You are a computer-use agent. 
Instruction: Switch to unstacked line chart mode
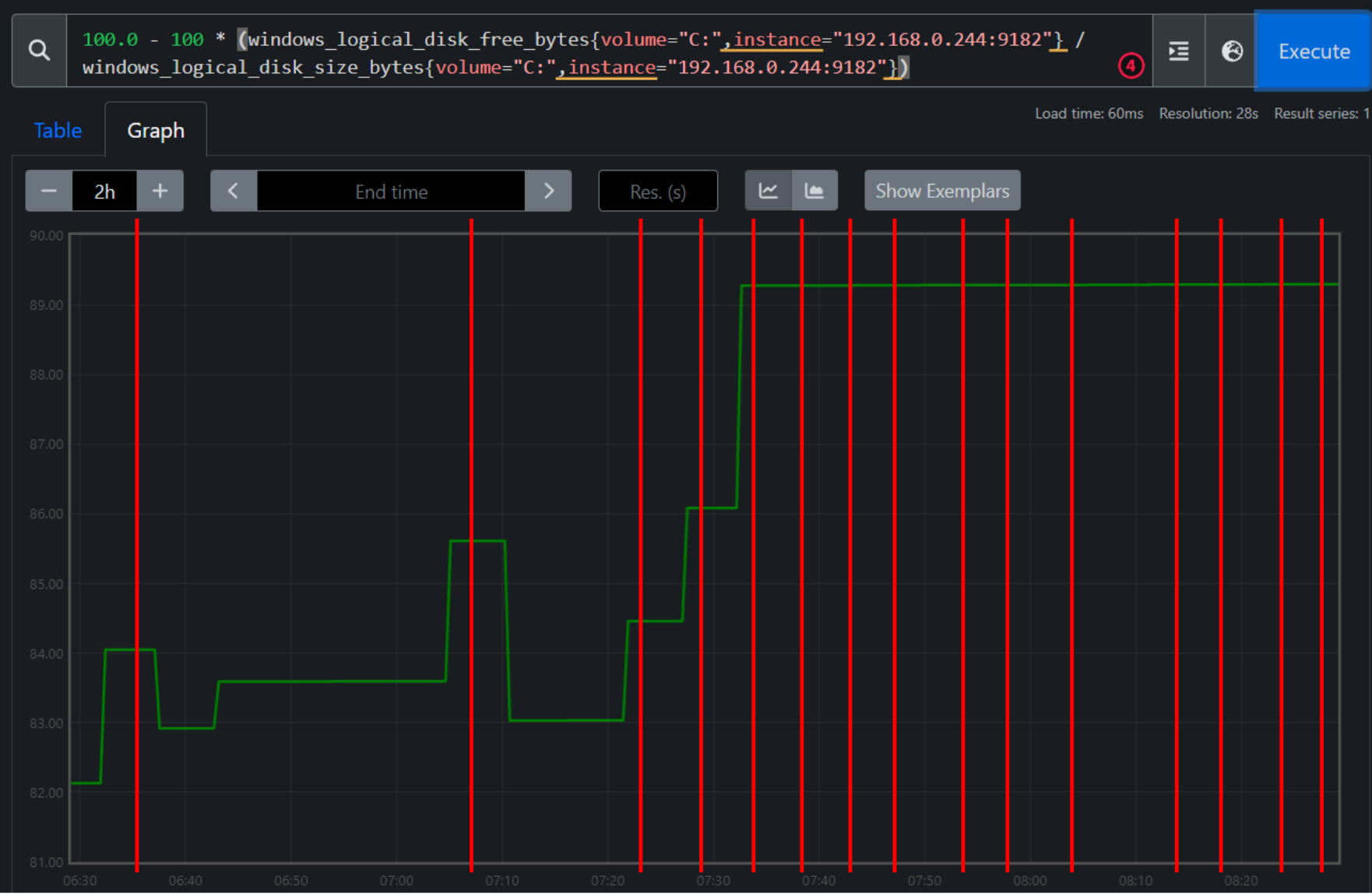[769, 191]
